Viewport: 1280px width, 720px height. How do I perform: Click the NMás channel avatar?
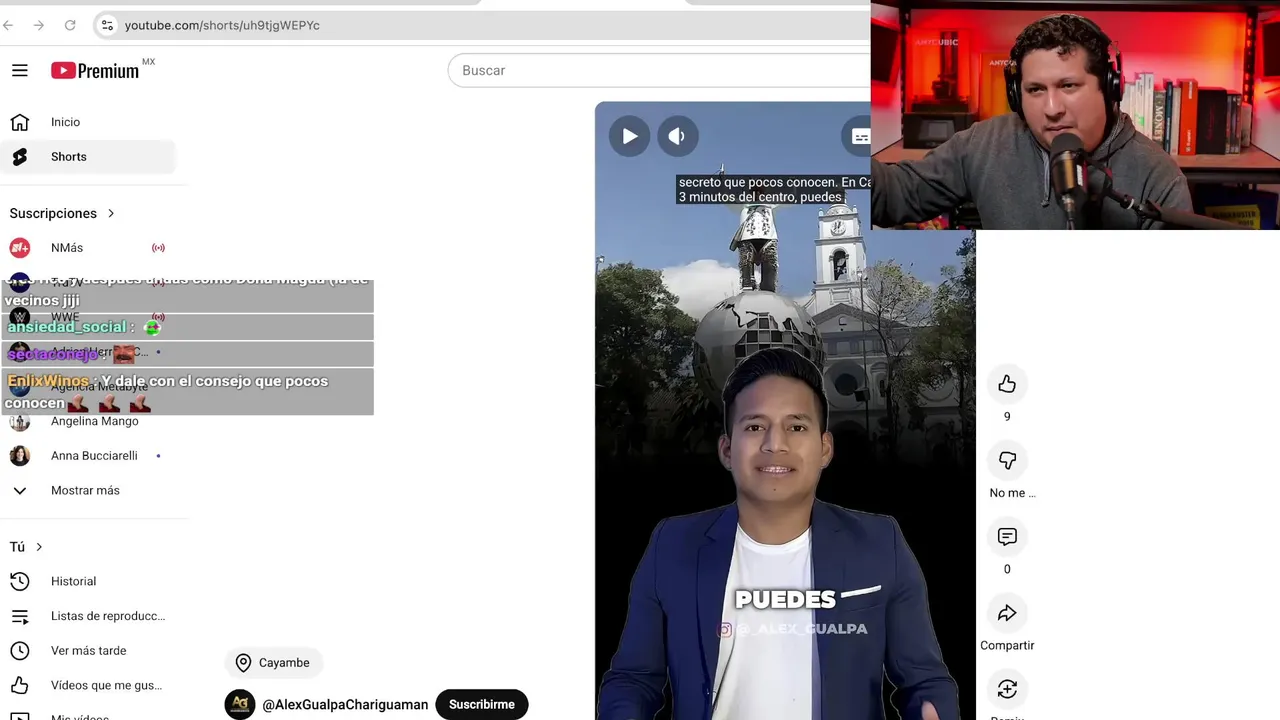pyautogui.click(x=20, y=248)
